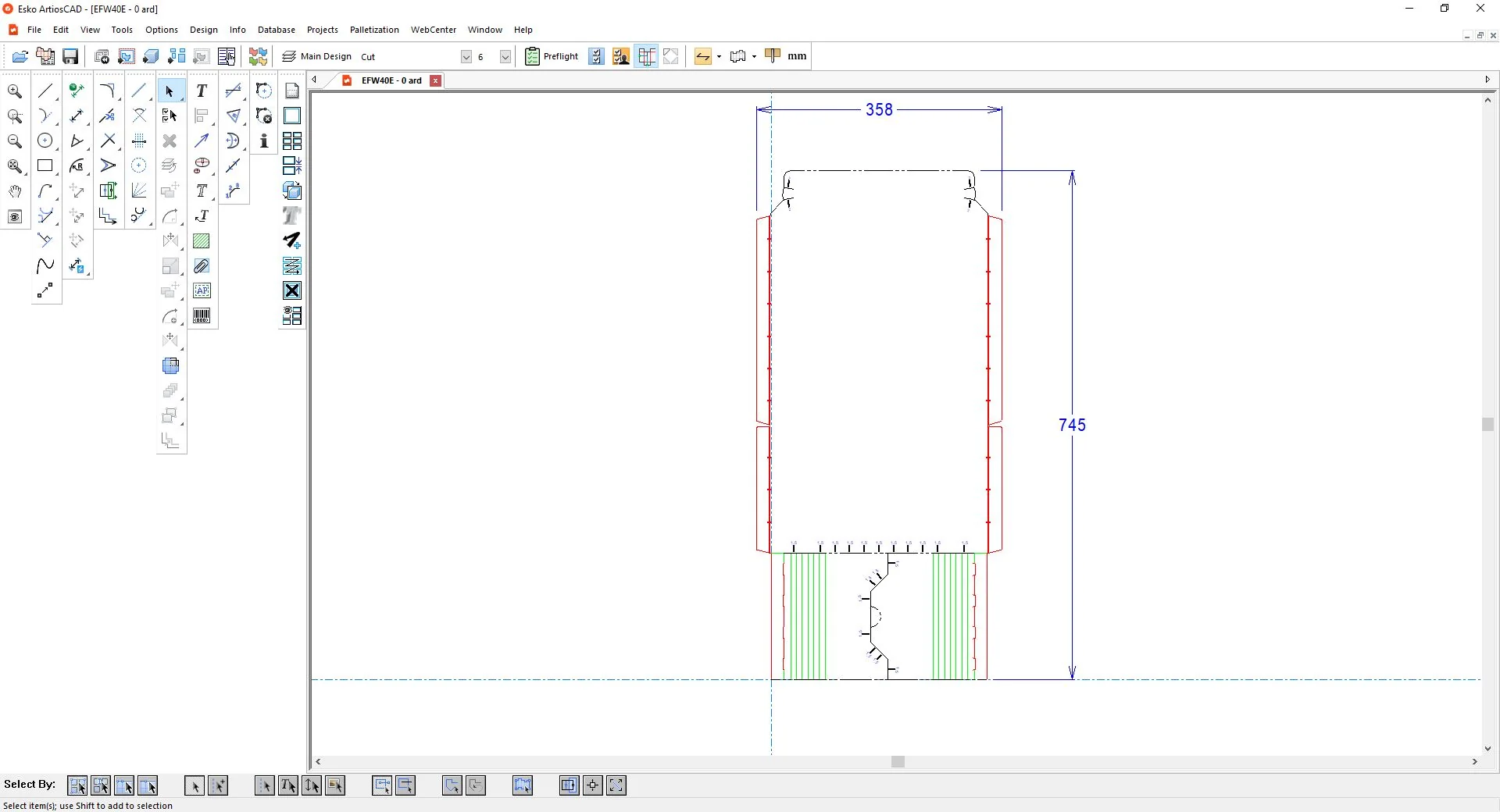
Task: Click the Preflight button
Action: click(552, 56)
